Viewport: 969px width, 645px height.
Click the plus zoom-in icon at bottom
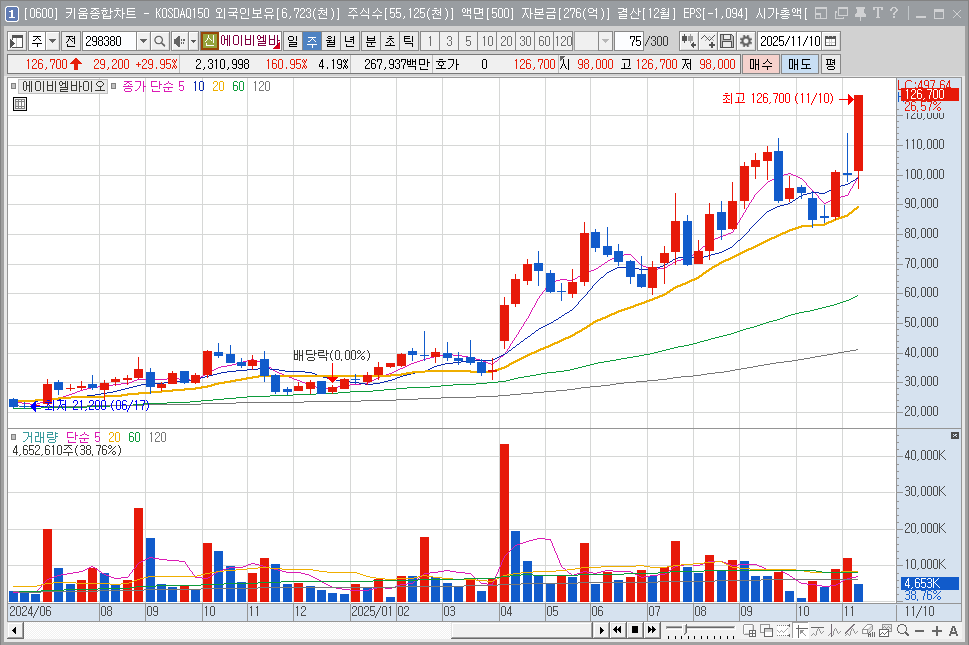[937, 631]
